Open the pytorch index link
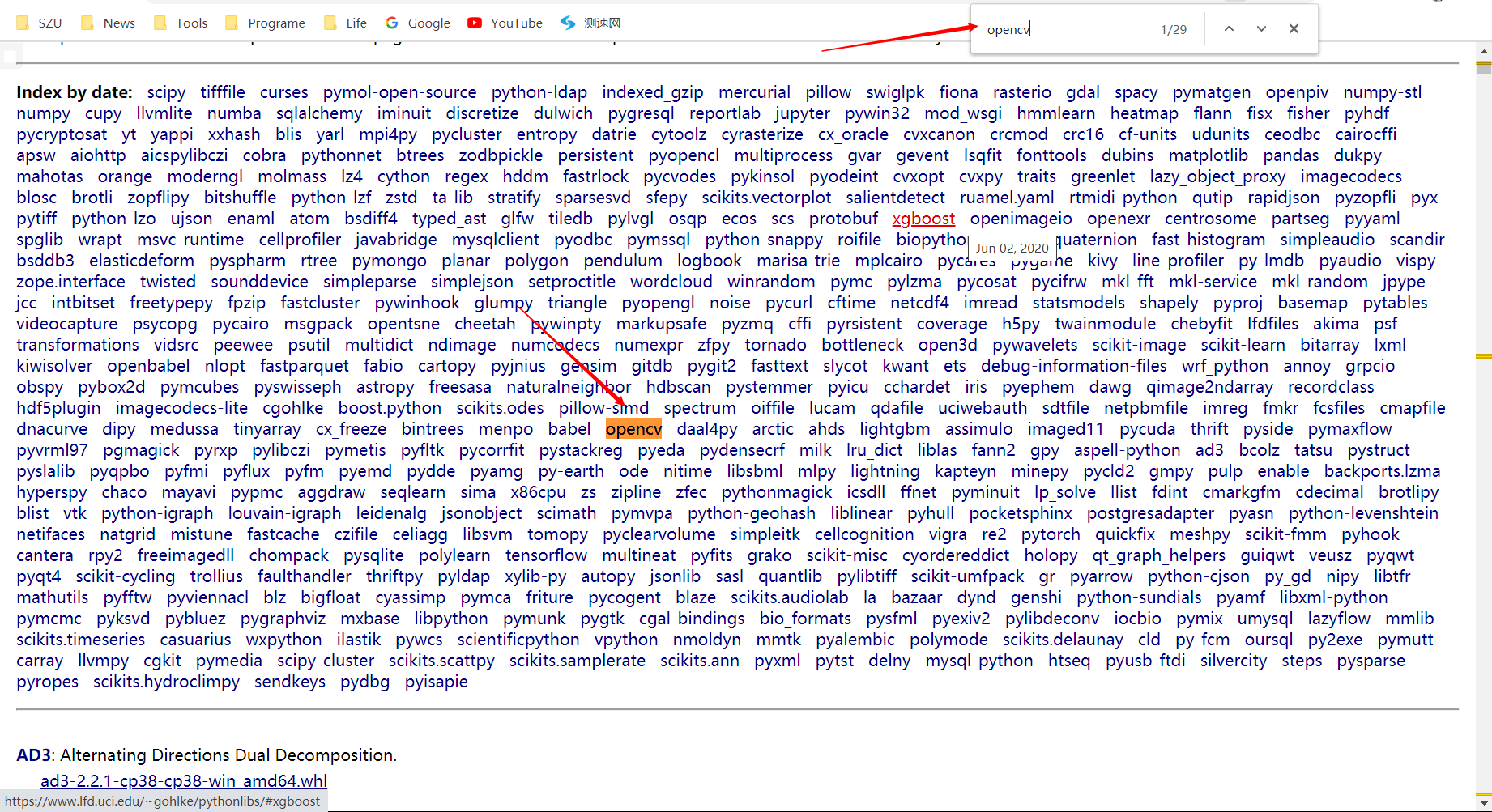Screen dimensions: 1492x812 coord(1051,534)
